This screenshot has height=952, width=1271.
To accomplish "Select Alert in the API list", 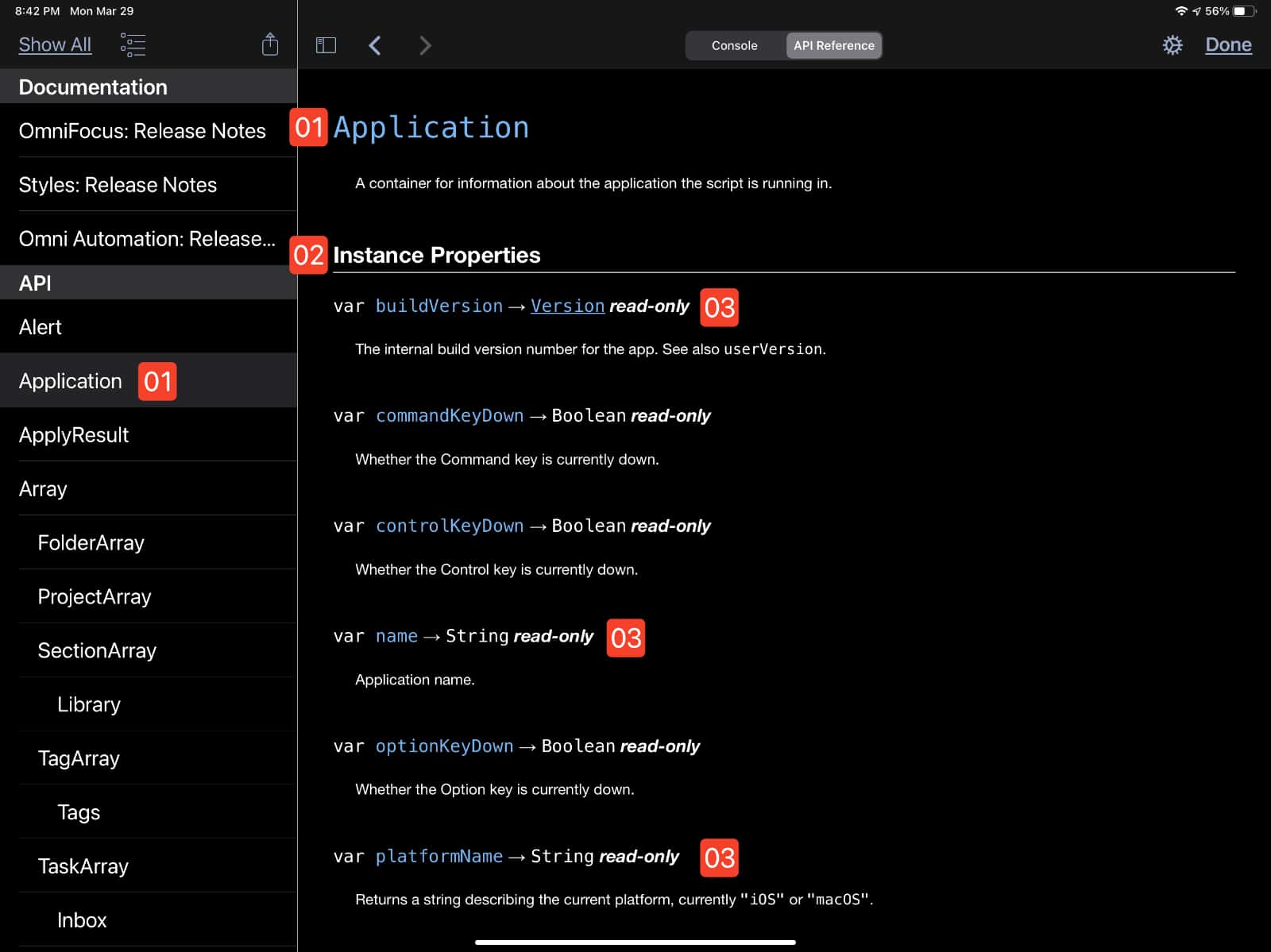I will (149, 326).
